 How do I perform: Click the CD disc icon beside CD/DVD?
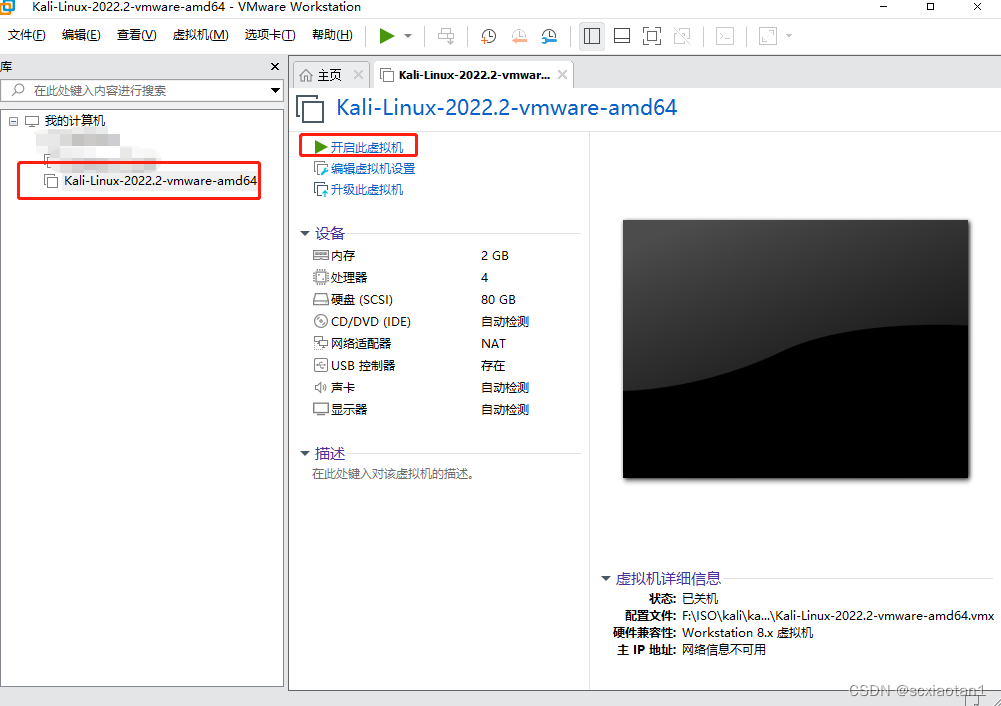point(320,321)
